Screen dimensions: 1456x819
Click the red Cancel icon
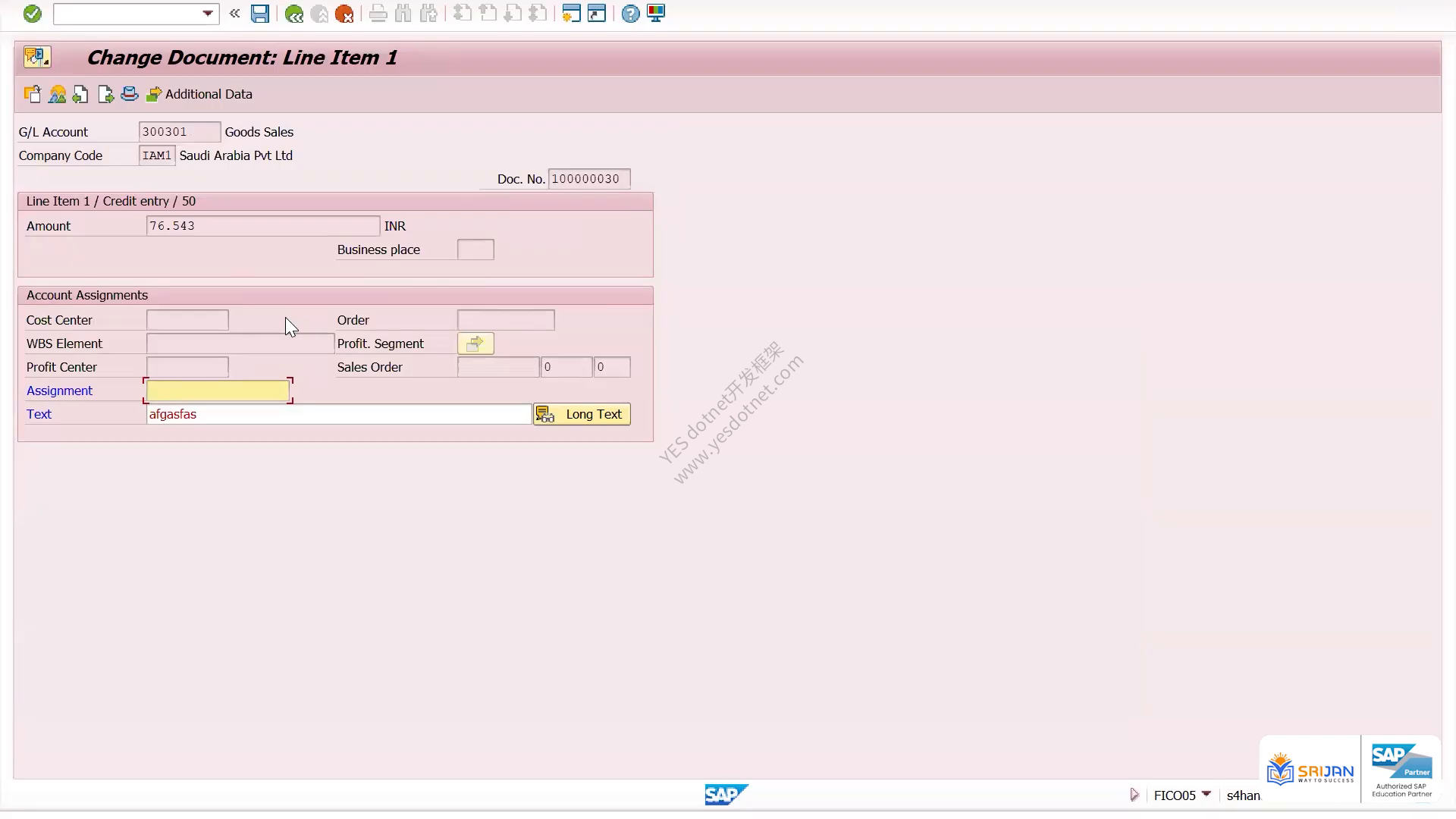[344, 14]
